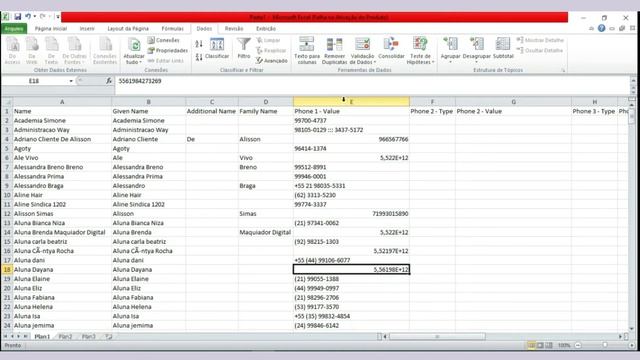Click the insert new worksheet tab icon

109,337
